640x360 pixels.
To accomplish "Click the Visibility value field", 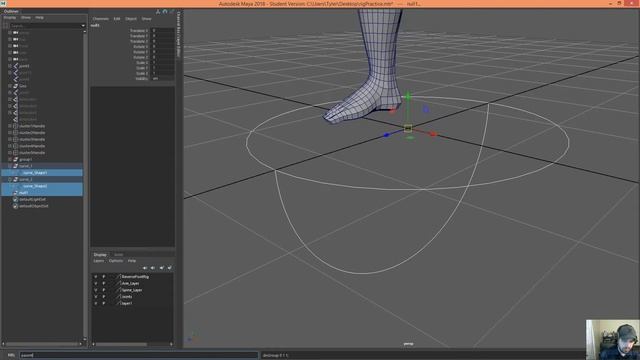I will coord(162,78).
